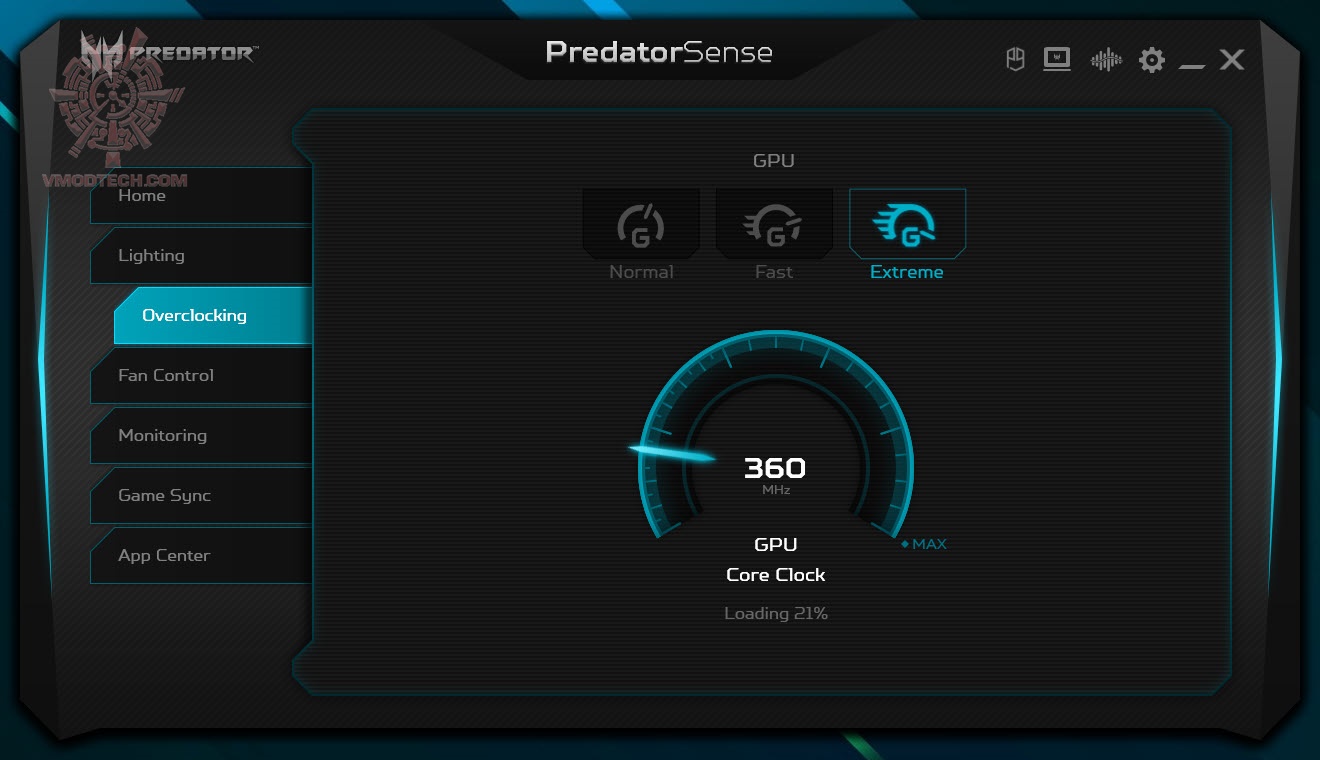This screenshot has width=1320, height=760.
Task: Select the Overclocking tab
Action: (x=213, y=316)
